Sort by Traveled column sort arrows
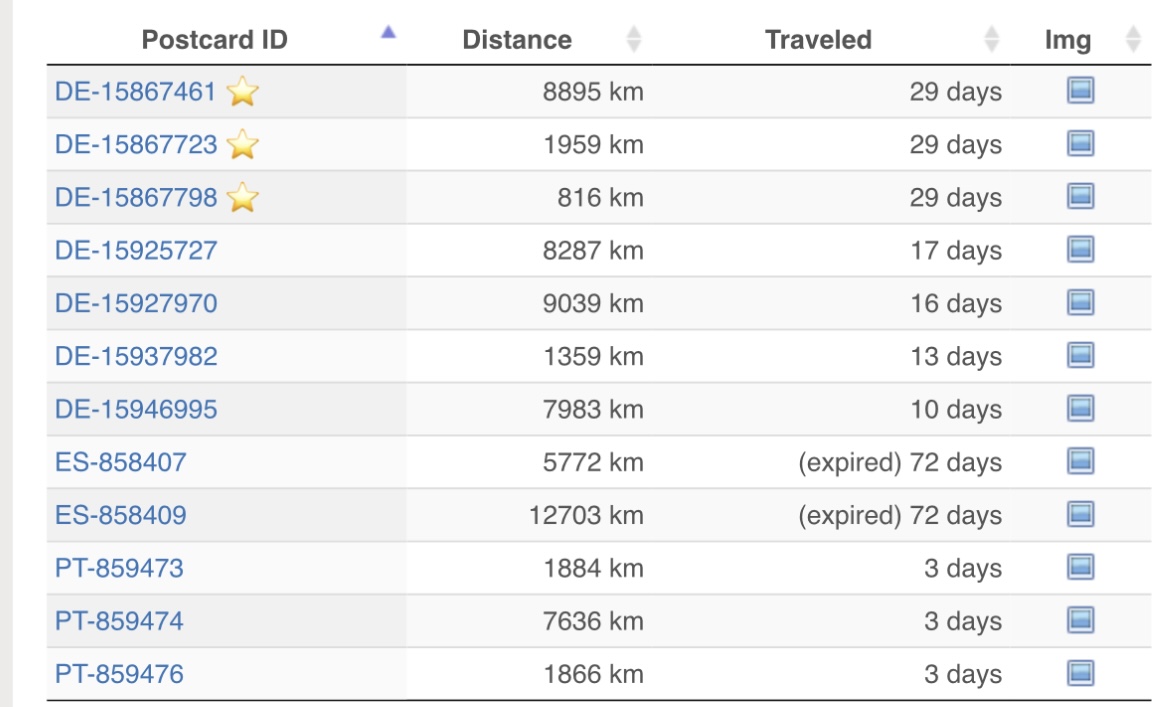The height and width of the screenshot is (707, 1166). pos(991,40)
